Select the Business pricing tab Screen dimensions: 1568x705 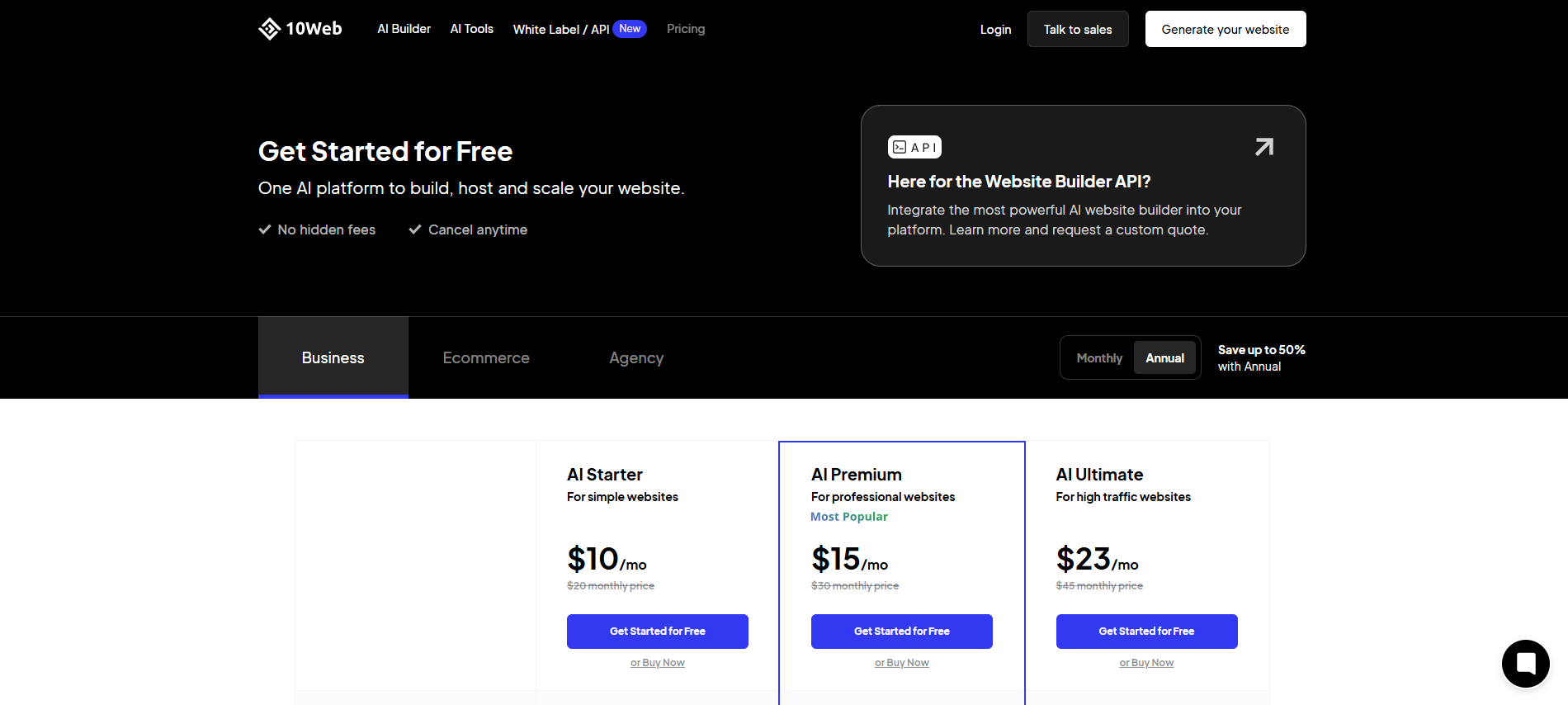click(333, 357)
